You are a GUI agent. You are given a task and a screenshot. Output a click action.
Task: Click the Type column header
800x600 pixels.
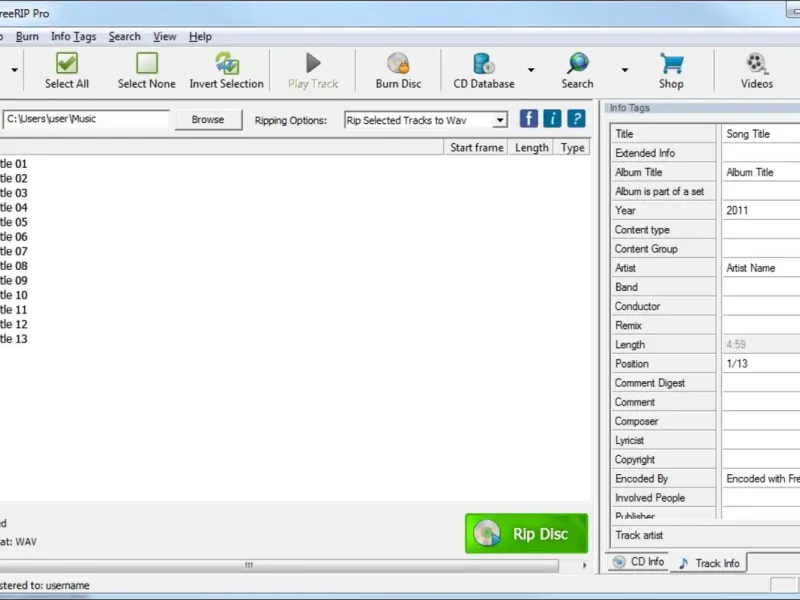pos(572,147)
